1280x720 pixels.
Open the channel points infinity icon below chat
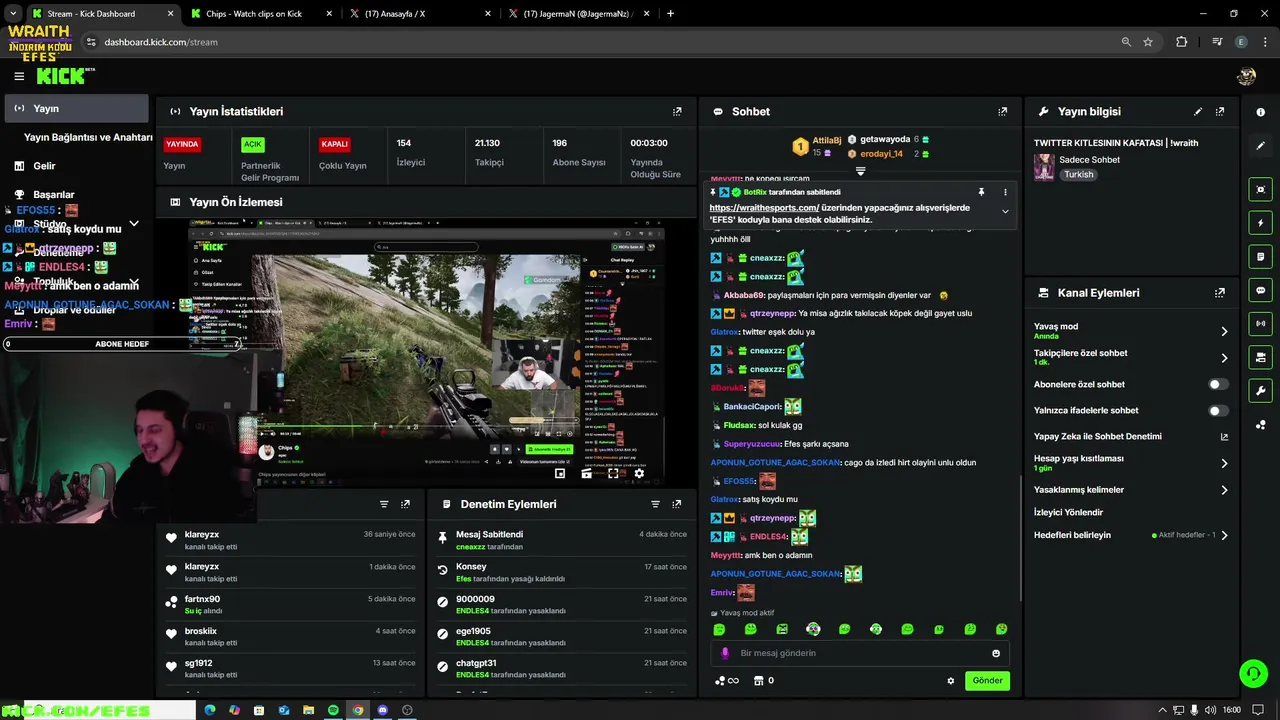(727, 681)
